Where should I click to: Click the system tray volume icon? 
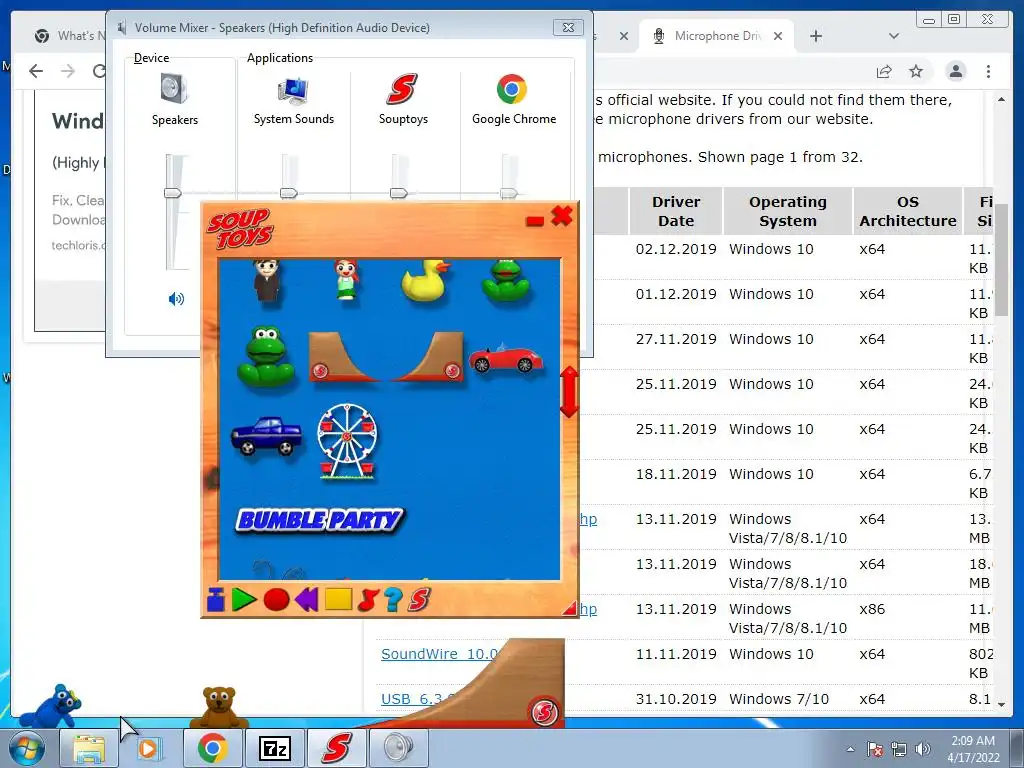click(923, 749)
